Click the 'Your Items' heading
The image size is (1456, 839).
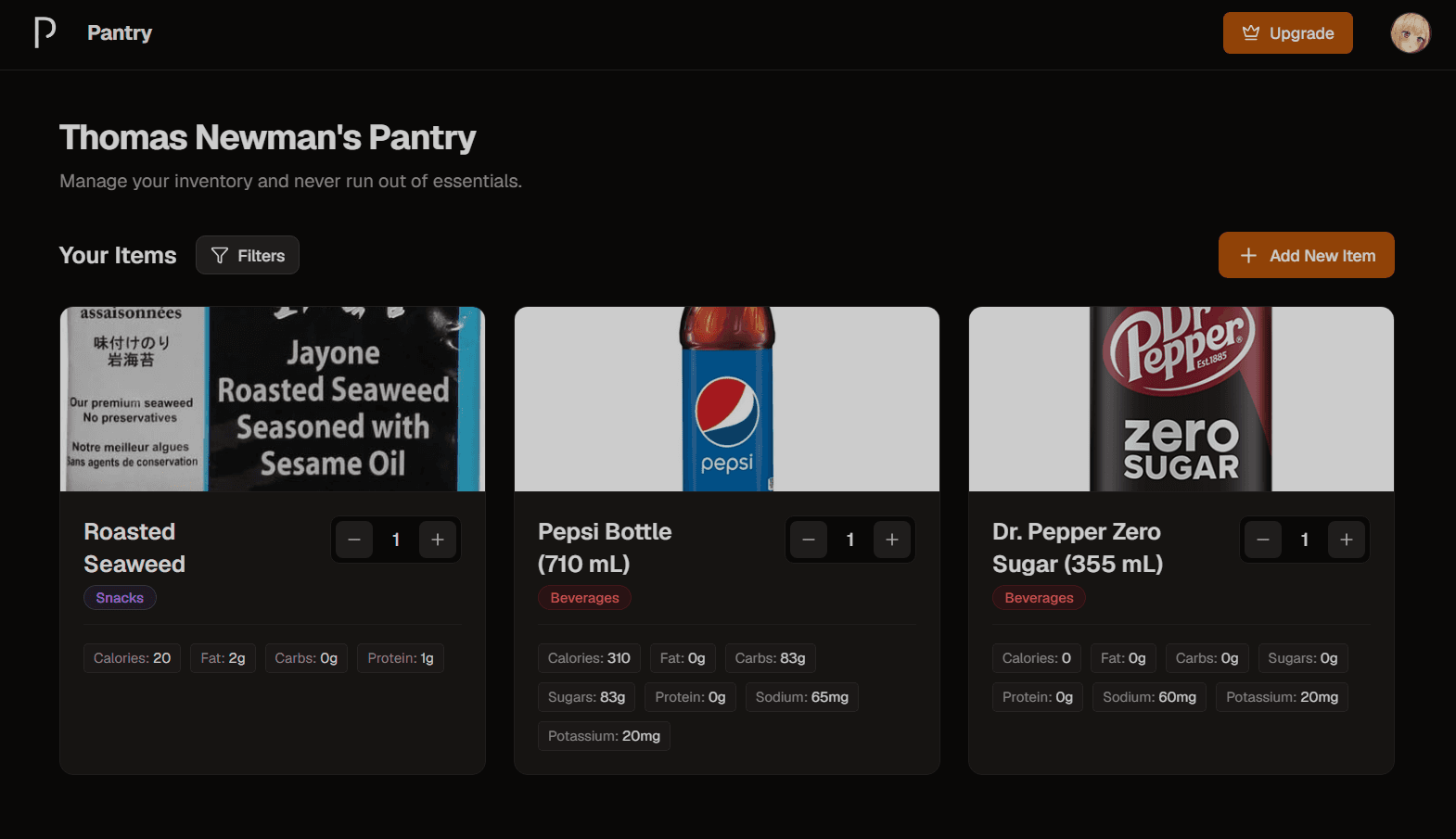click(118, 255)
